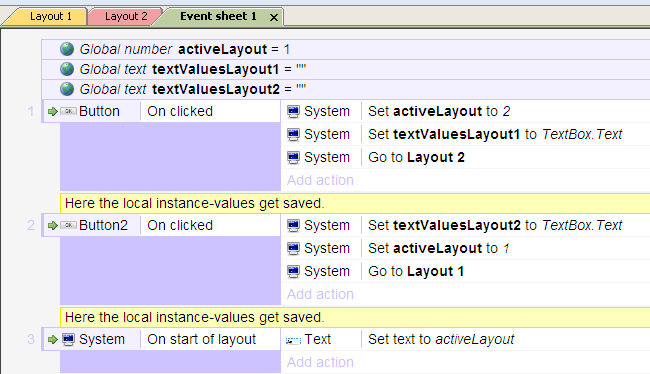This screenshot has width=650, height=374.
Task: Click the globe icon beside textValuesLayout2
Action: [67, 89]
